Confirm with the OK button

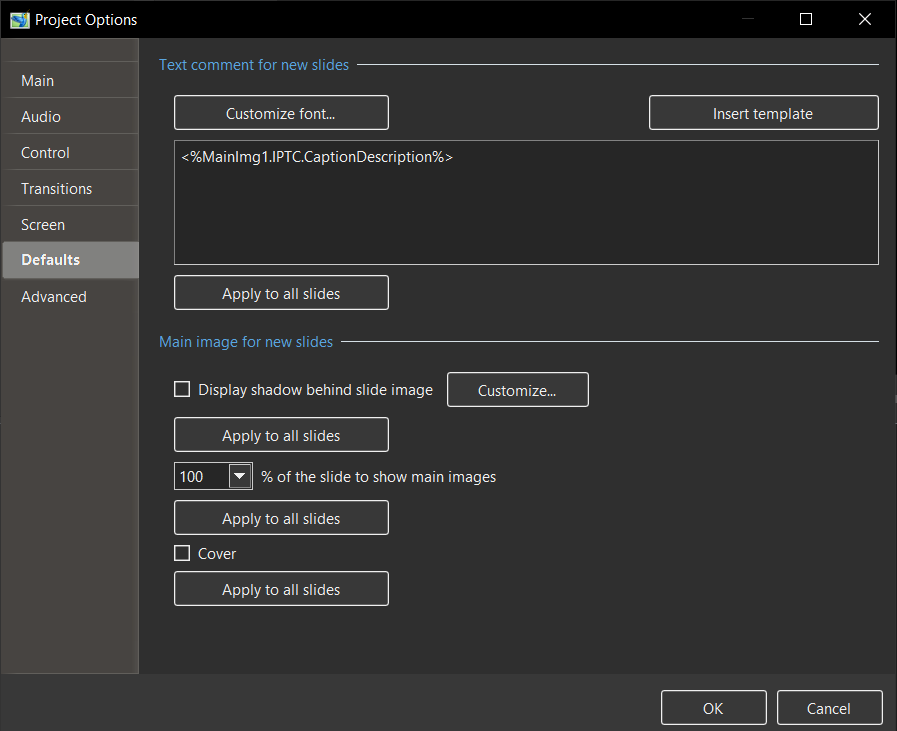pos(713,708)
